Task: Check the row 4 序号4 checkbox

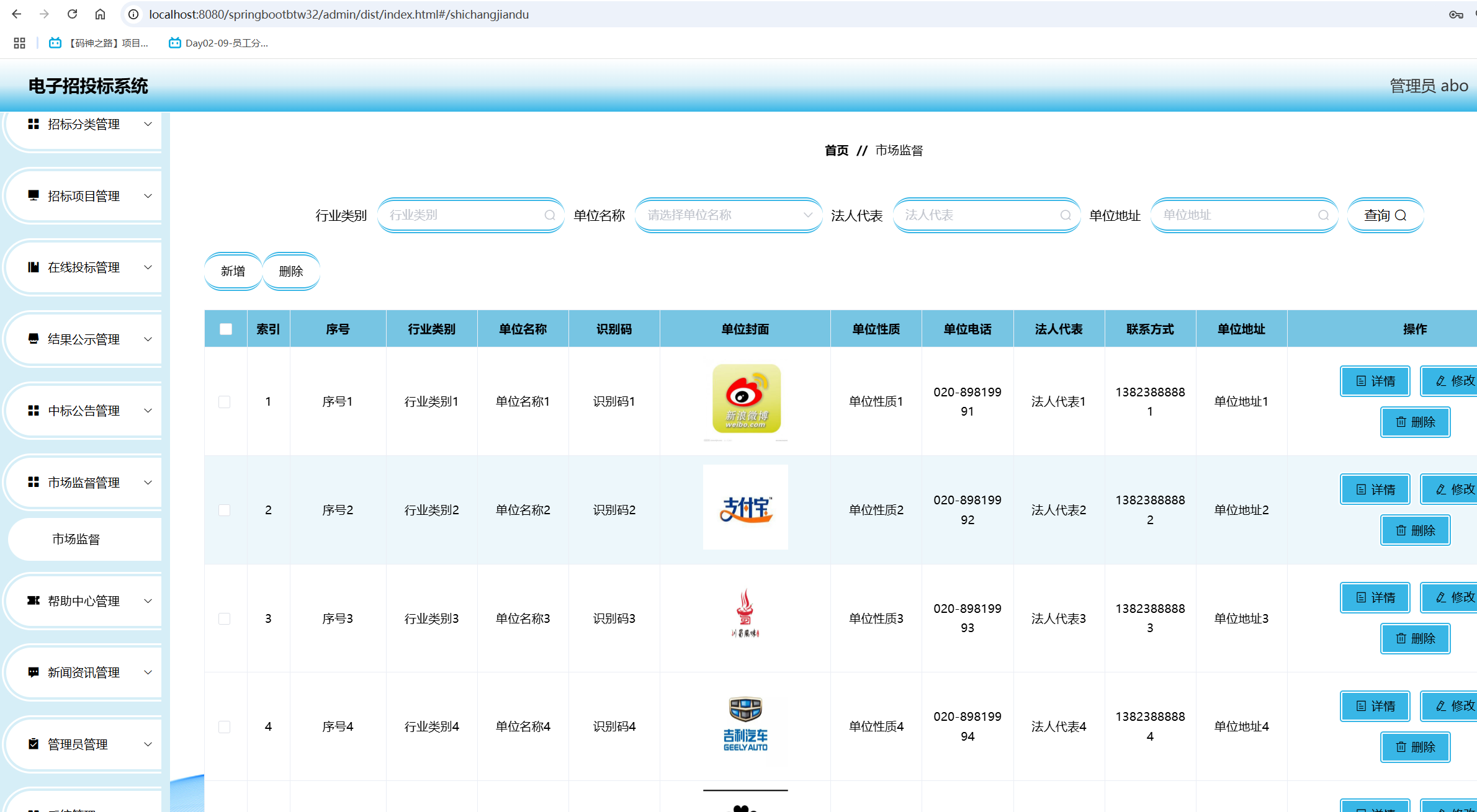Action: pyautogui.click(x=225, y=726)
